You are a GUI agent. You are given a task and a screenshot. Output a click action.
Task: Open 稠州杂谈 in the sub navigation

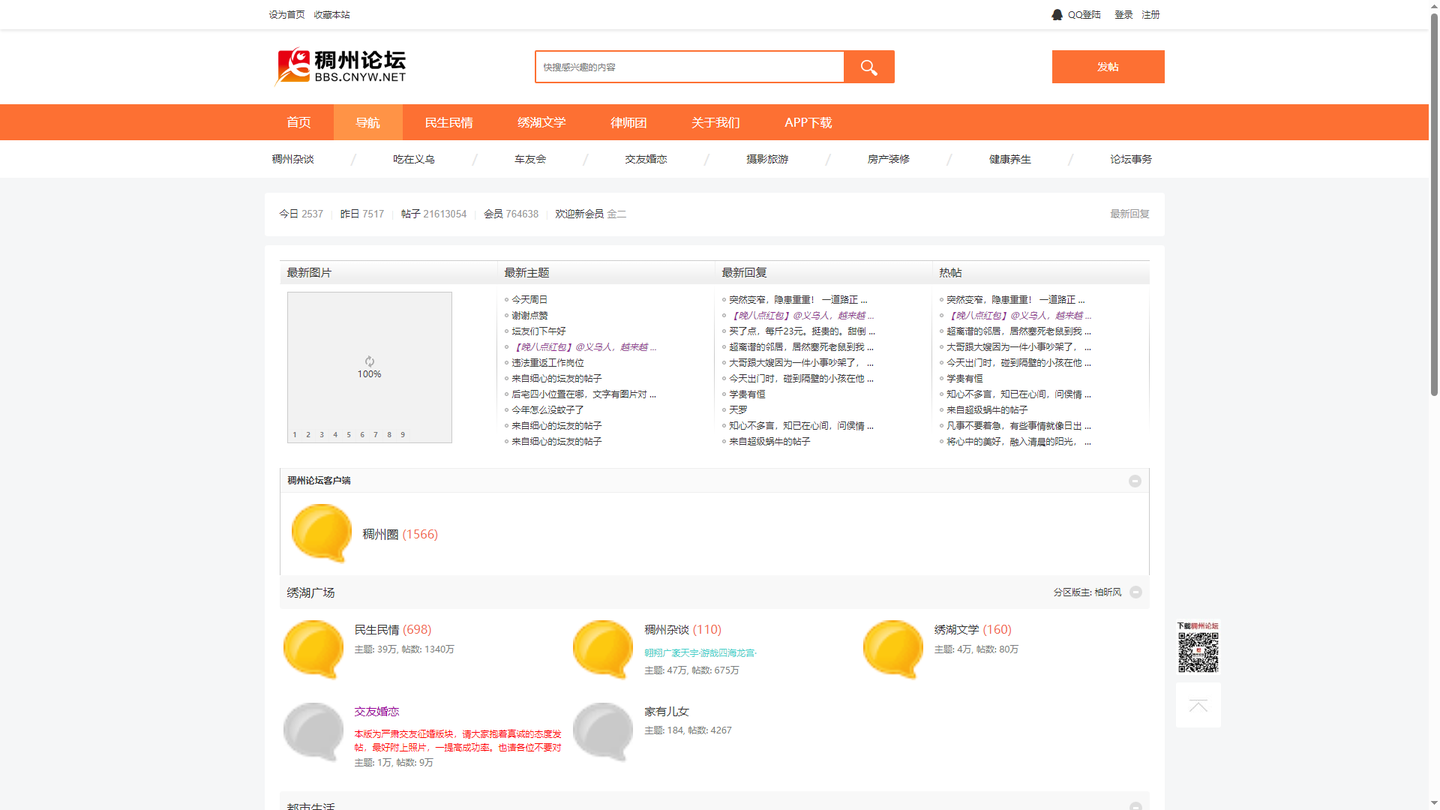pyautogui.click(x=293, y=159)
